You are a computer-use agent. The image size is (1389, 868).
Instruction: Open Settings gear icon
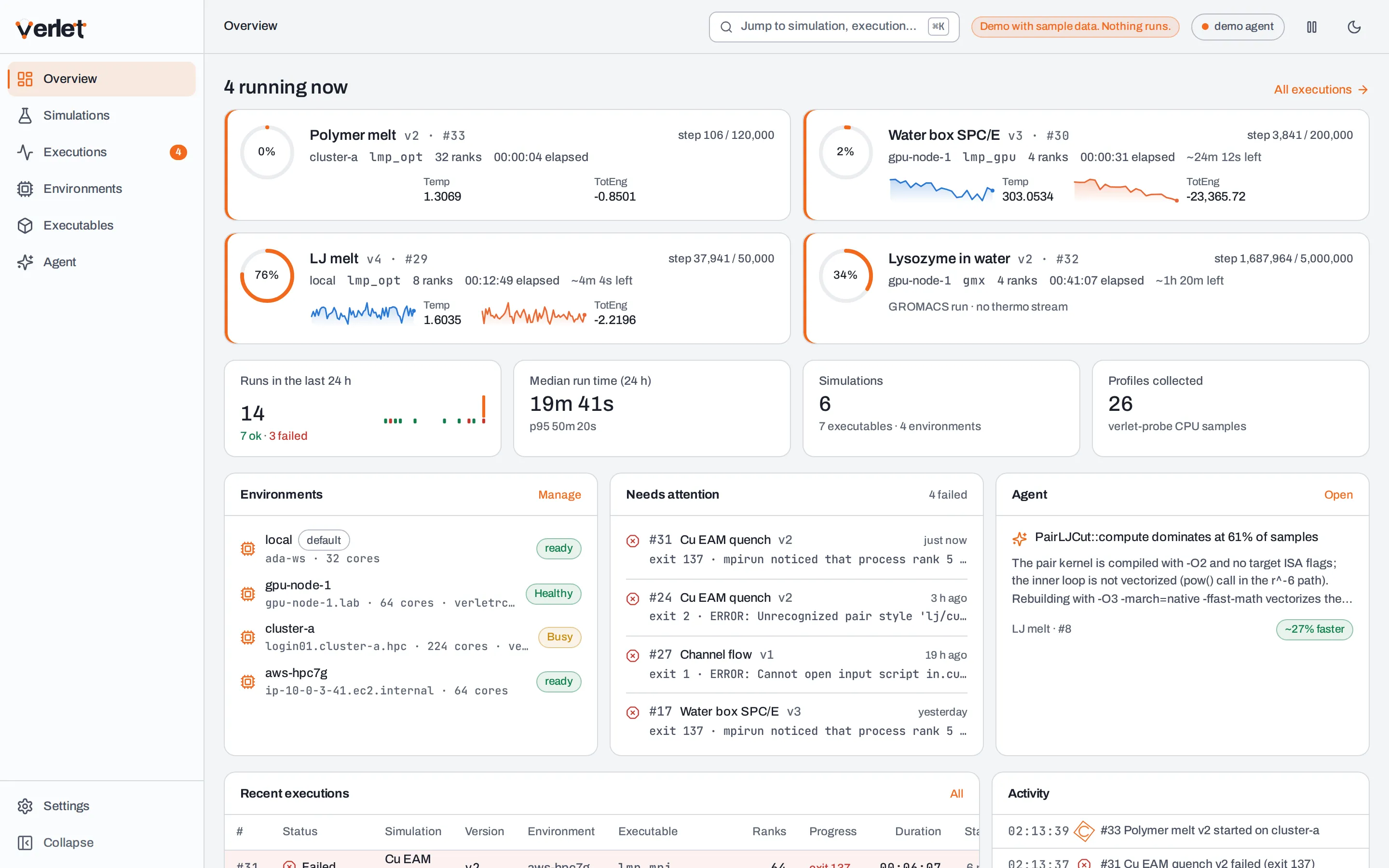click(x=25, y=806)
